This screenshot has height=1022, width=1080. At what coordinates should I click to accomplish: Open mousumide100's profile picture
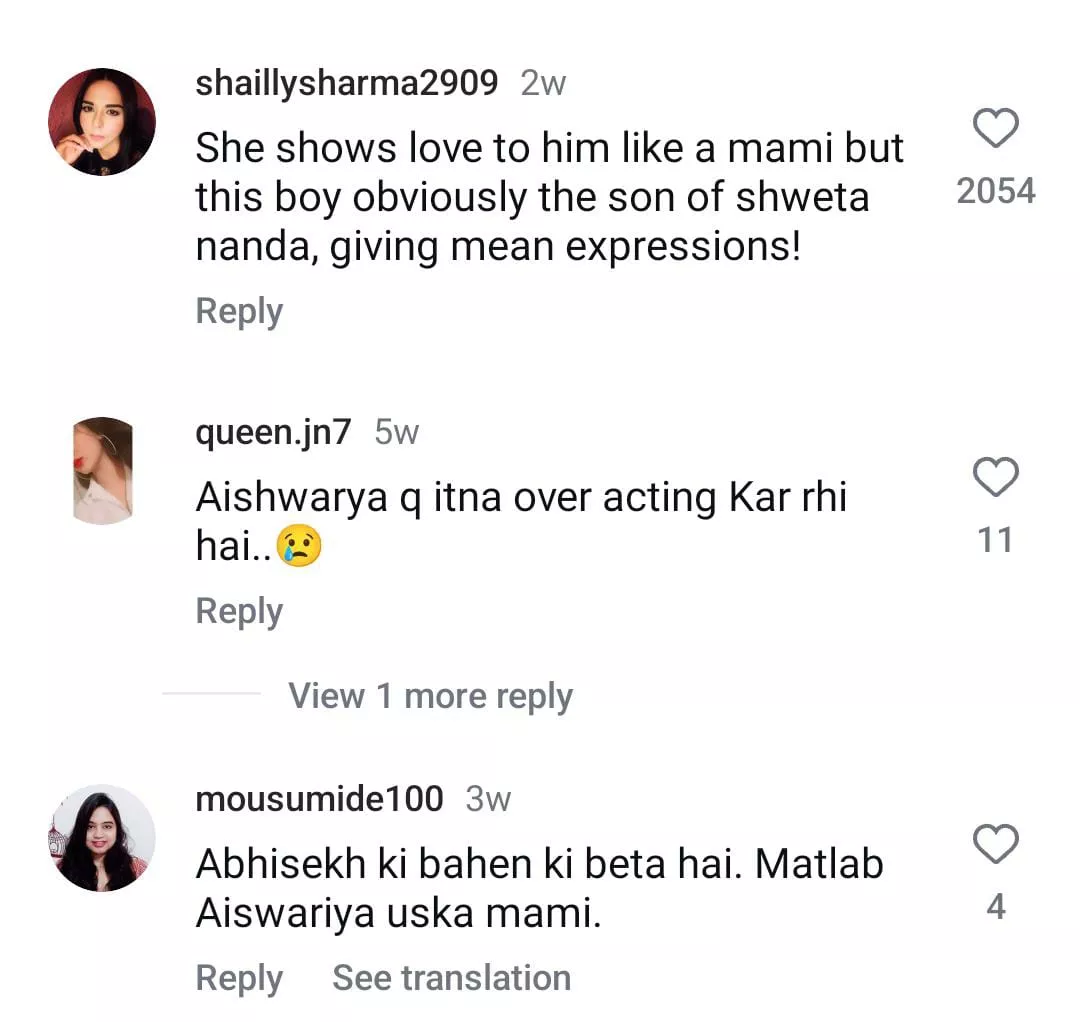pos(102,838)
